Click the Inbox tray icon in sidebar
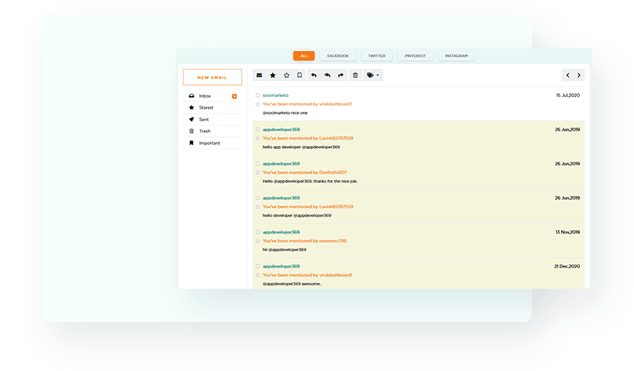 192,96
